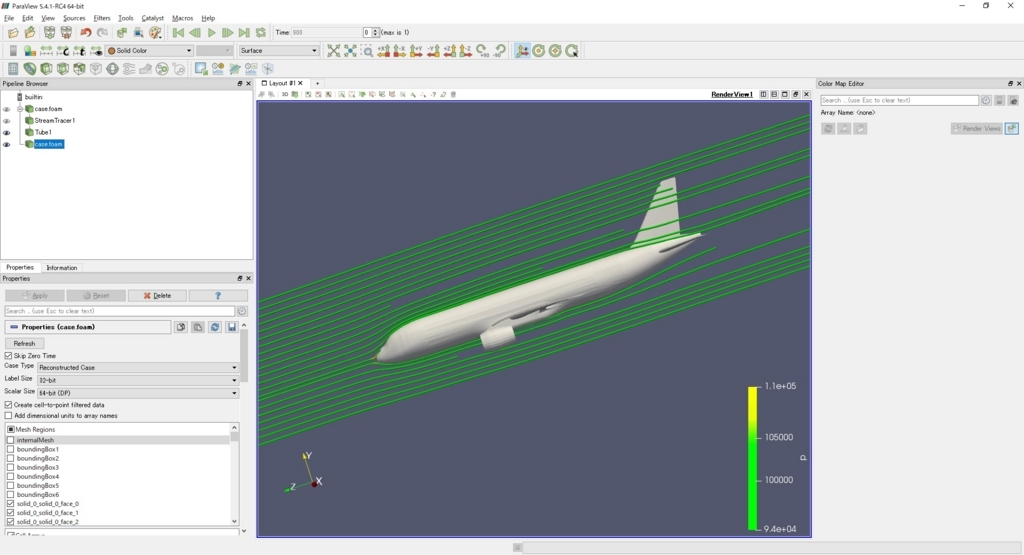The width and height of the screenshot is (1024, 555).
Task: Uncheck Skip Zero Time
Action: 8,356
